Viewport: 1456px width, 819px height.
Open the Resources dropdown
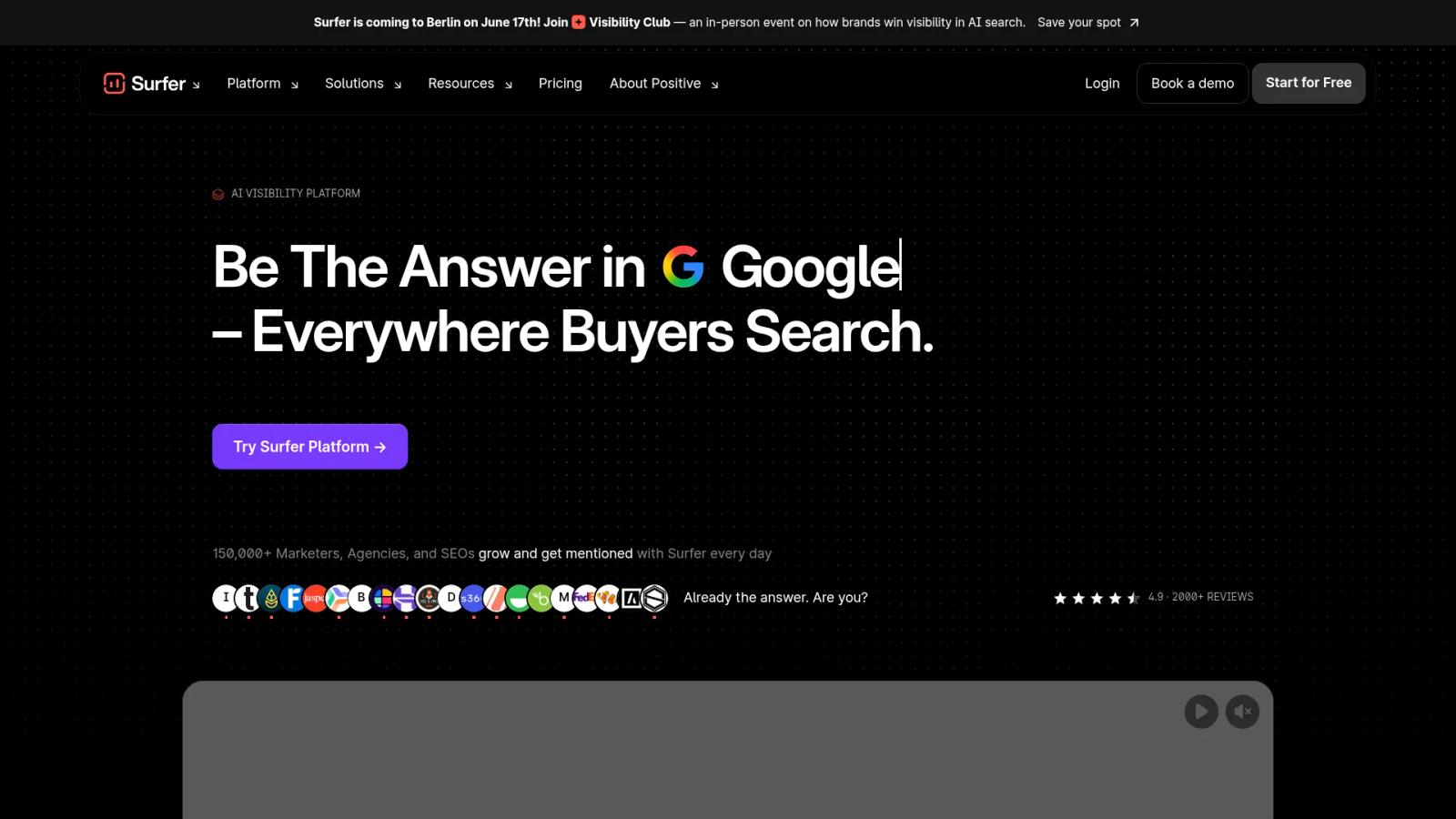[470, 83]
